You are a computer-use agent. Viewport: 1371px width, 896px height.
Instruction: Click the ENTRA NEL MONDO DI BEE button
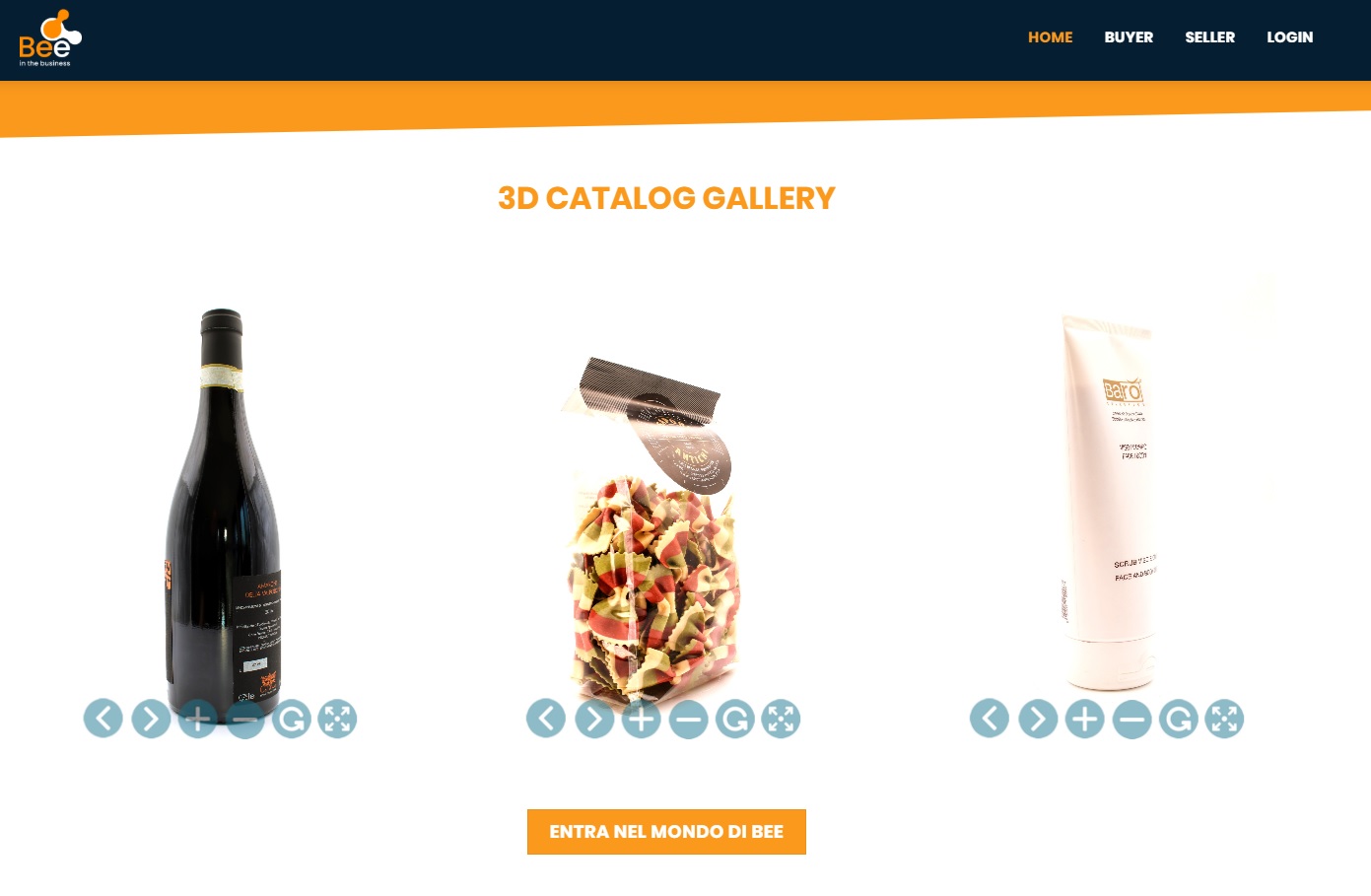666,832
